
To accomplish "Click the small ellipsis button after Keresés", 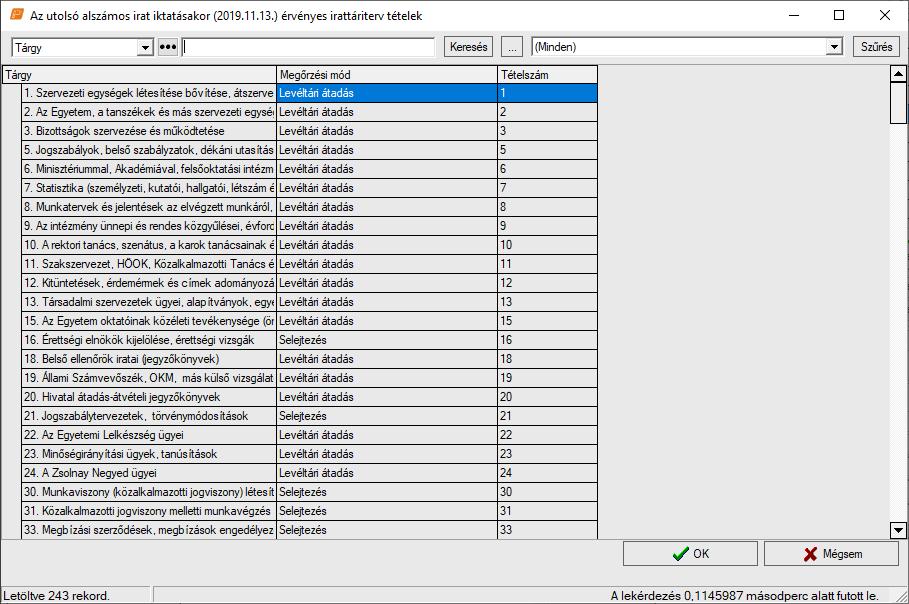I will [x=512, y=47].
